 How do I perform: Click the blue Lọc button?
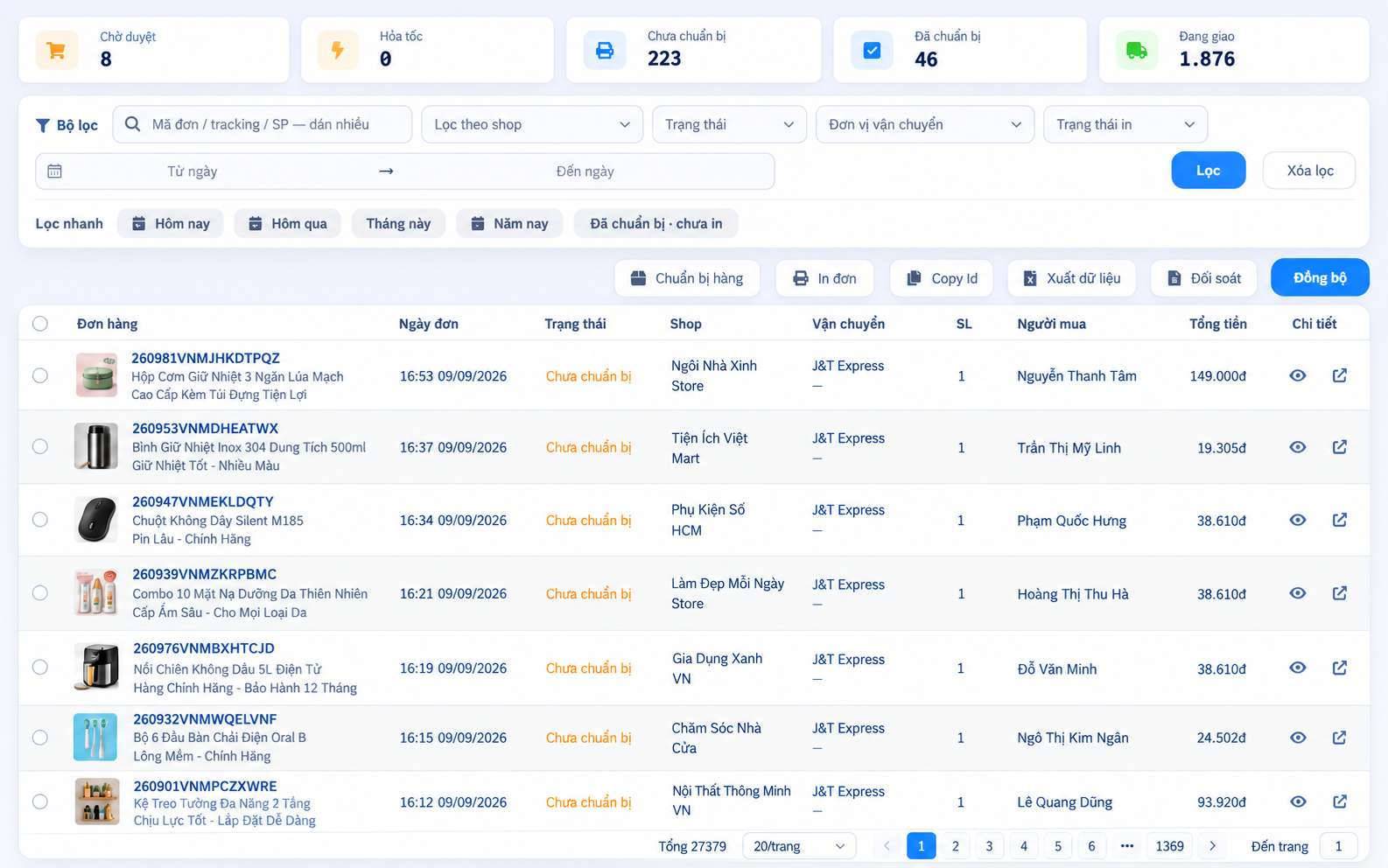1209,171
